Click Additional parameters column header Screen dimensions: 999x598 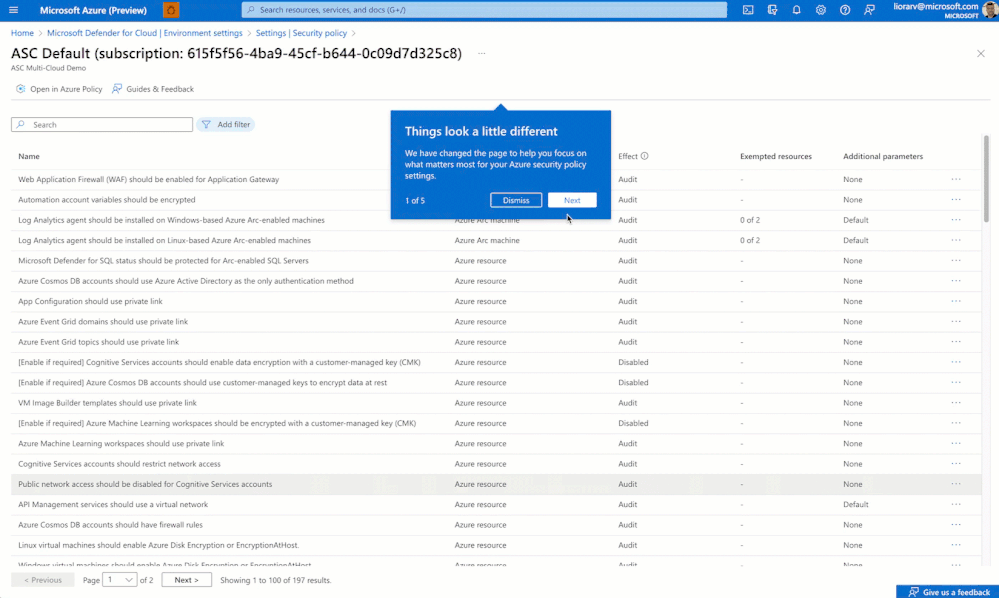click(882, 157)
